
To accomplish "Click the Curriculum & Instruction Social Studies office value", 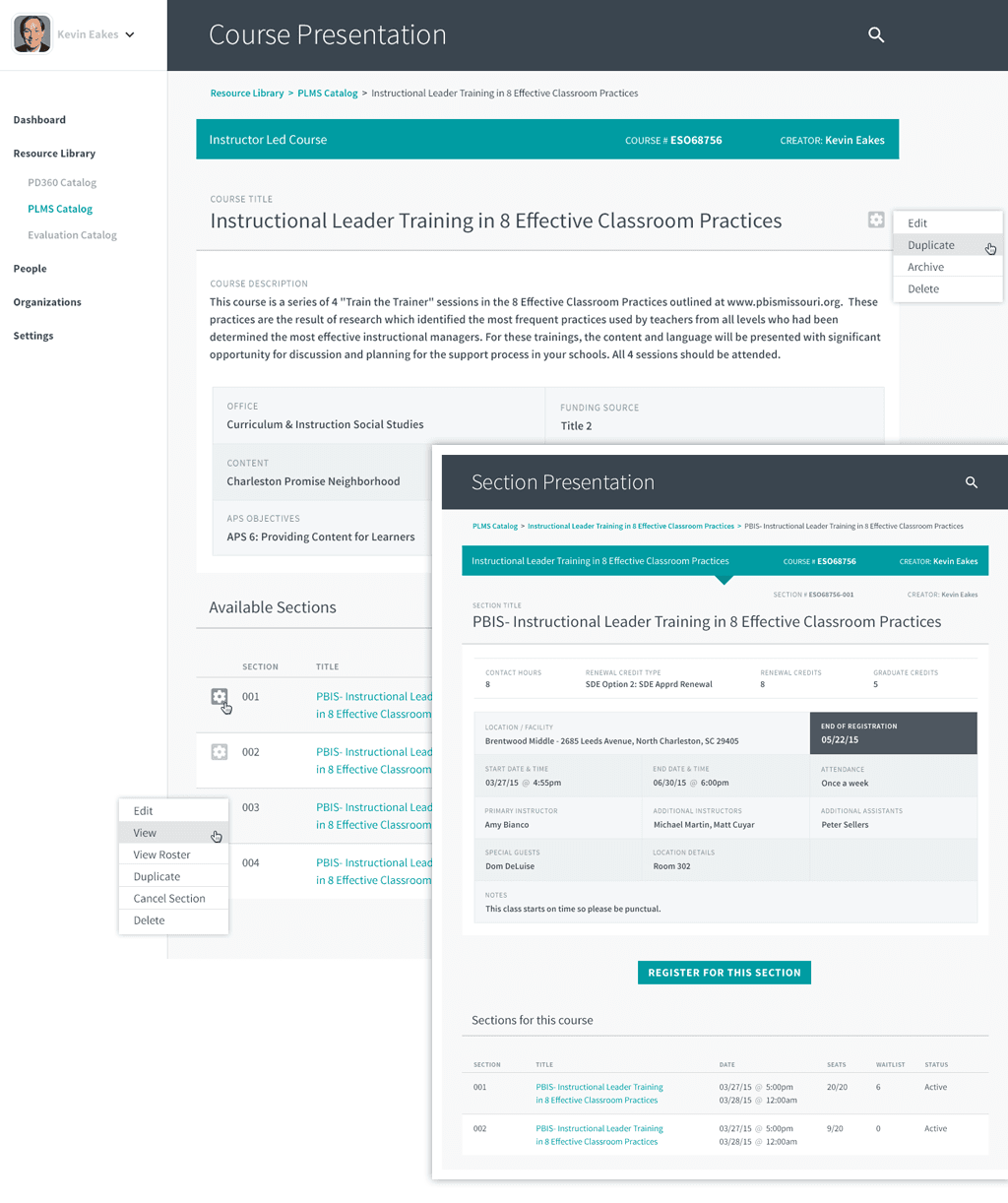I will click(x=325, y=425).
